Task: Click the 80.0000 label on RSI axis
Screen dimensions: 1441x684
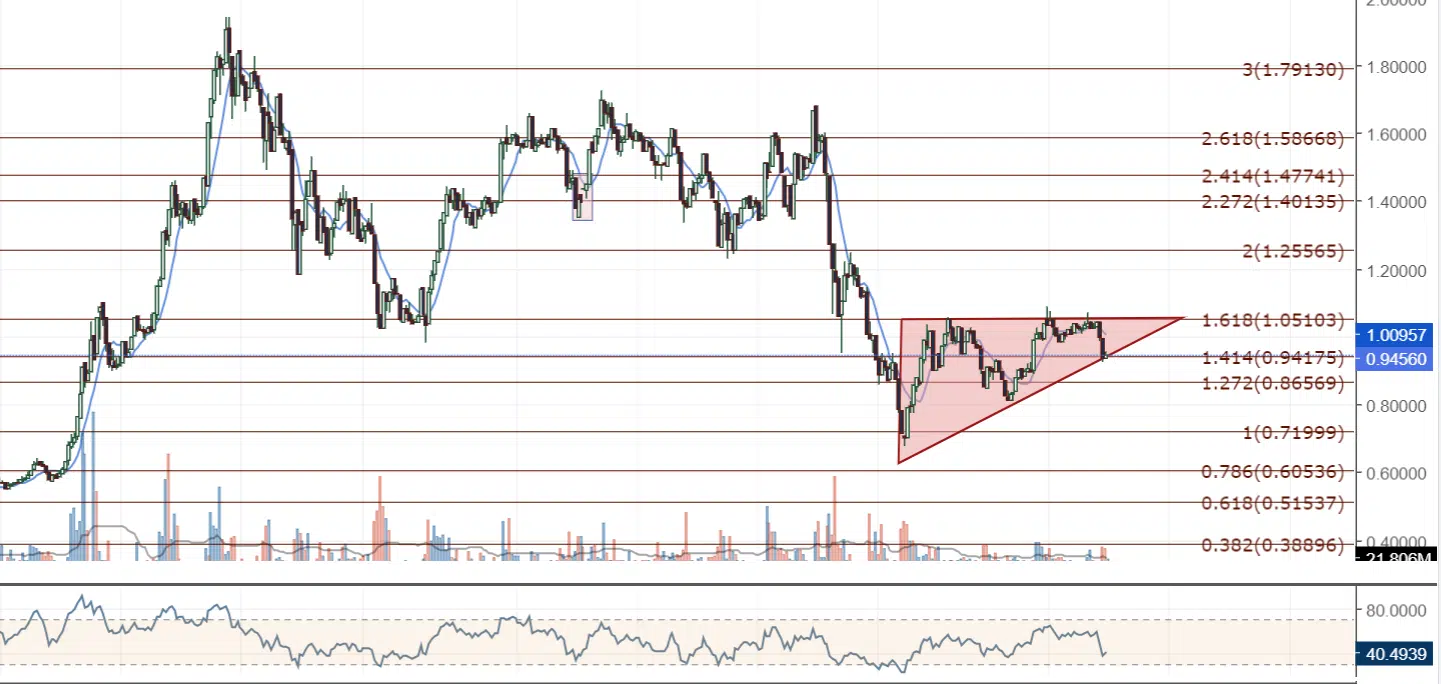Action: 1394,609
